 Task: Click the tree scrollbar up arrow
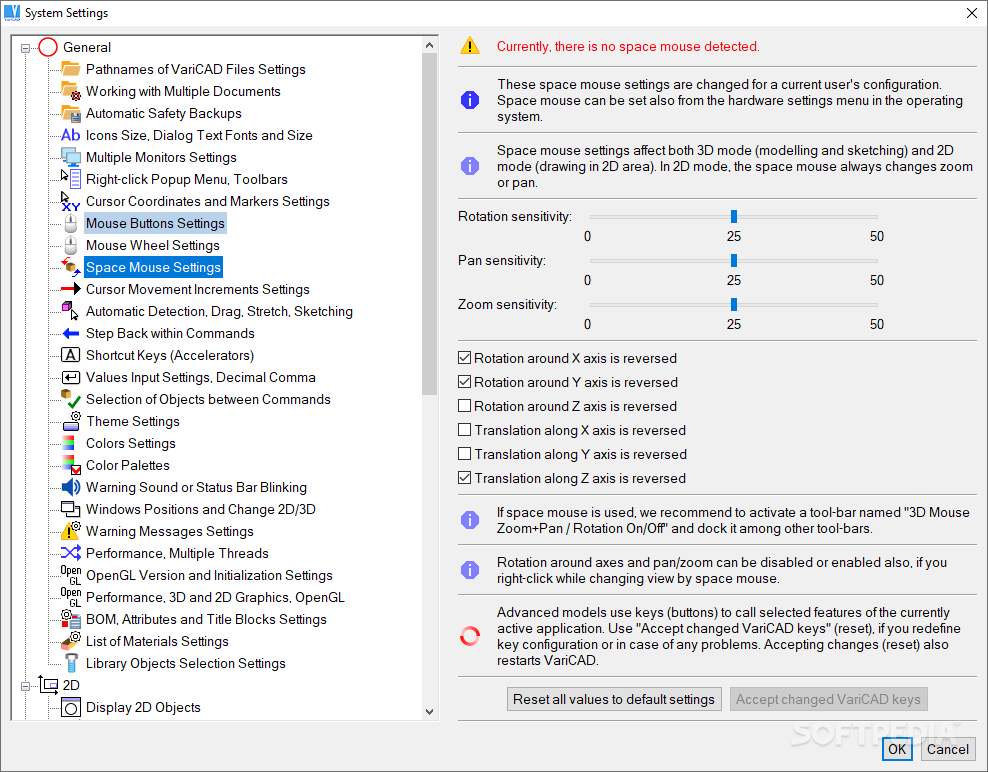pos(429,45)
